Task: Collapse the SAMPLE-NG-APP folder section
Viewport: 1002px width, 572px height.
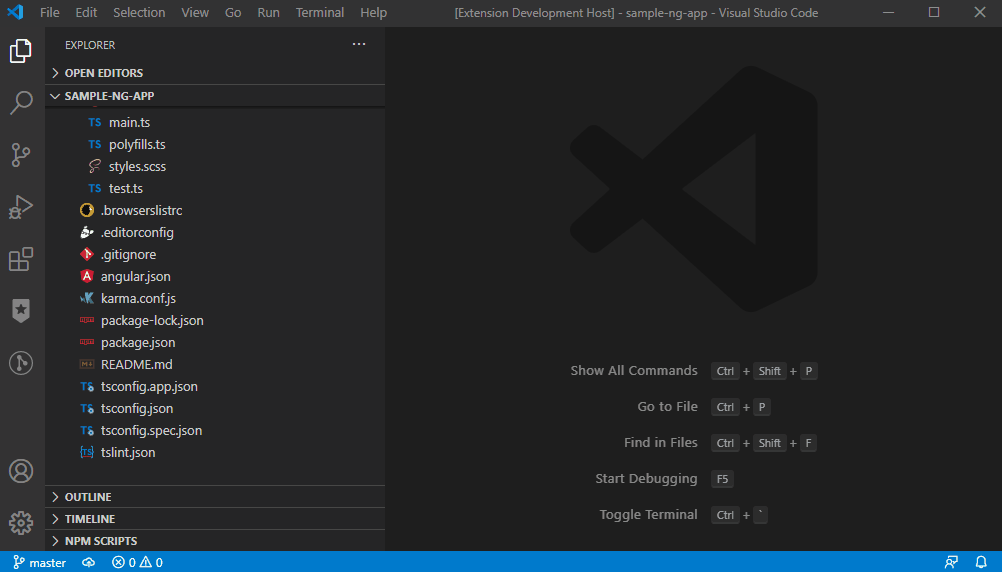Action: tap(215, 96)
